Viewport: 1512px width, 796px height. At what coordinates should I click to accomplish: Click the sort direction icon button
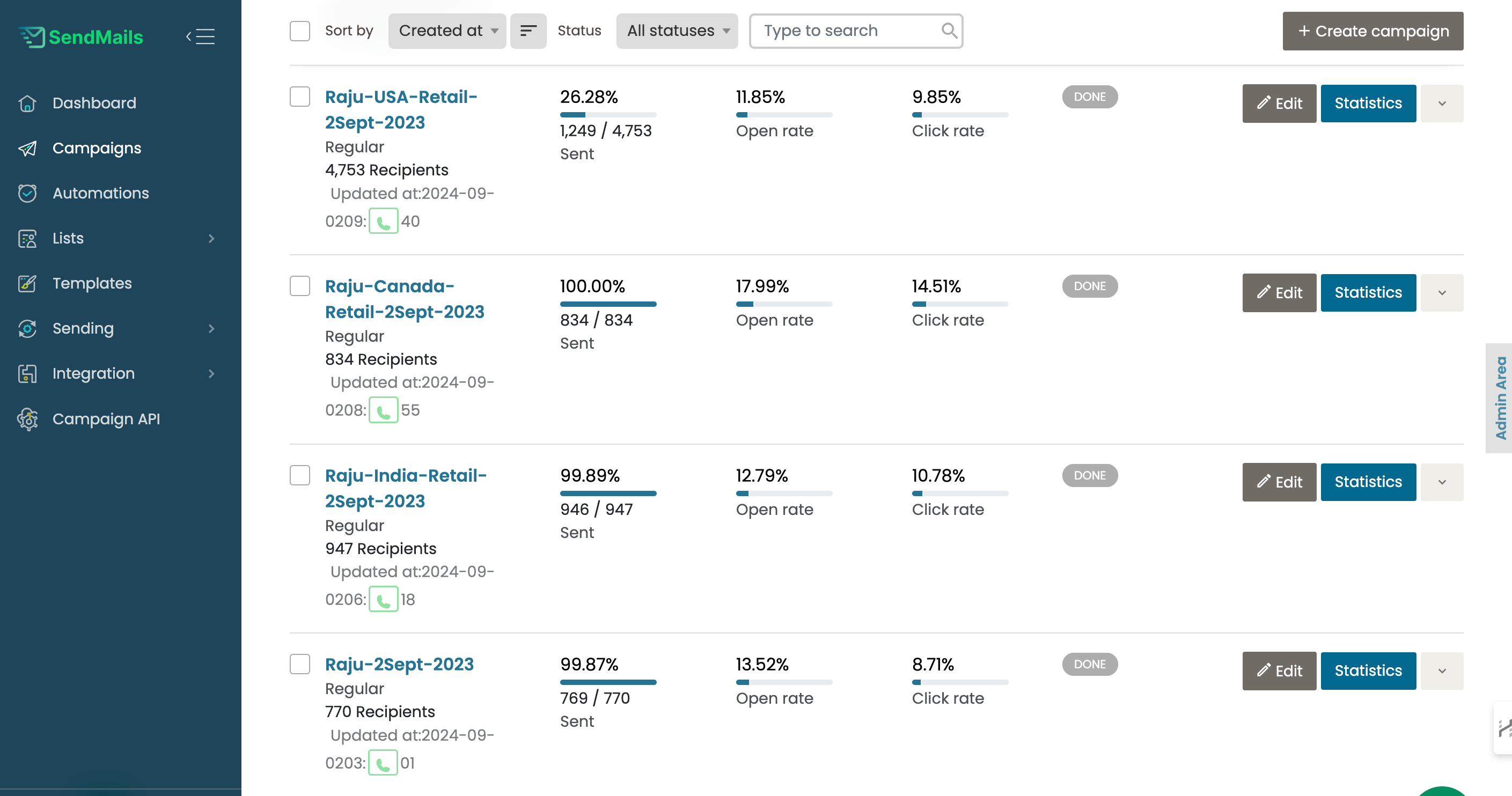[527, 31]
